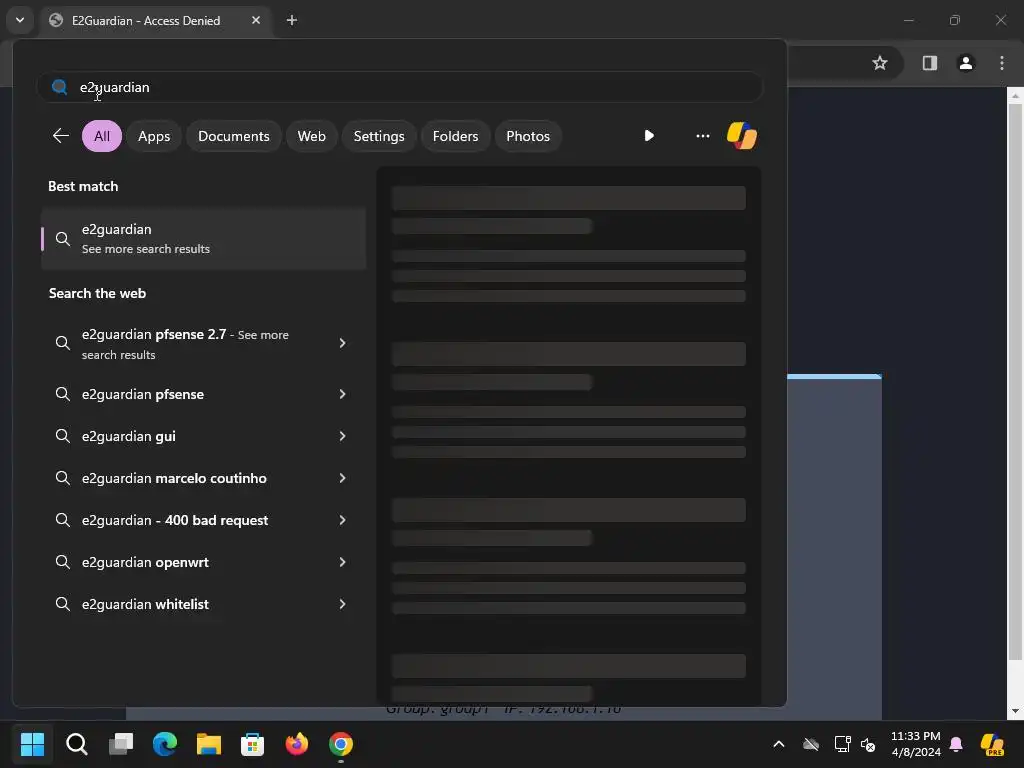1024x768 pixels.
Task: Open Task View on the taskbar
Action: coord(121,744)
